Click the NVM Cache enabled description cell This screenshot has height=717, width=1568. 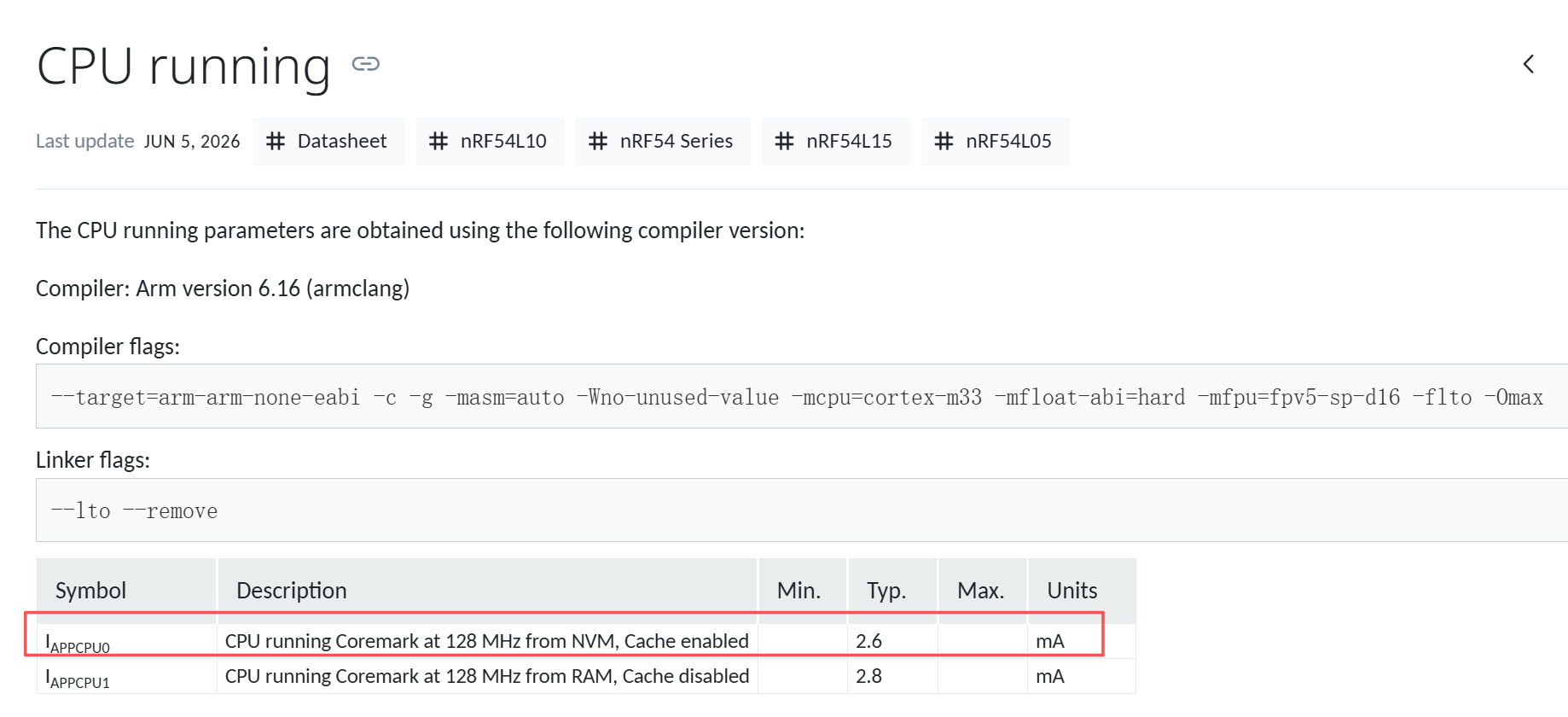click(487, 642)
